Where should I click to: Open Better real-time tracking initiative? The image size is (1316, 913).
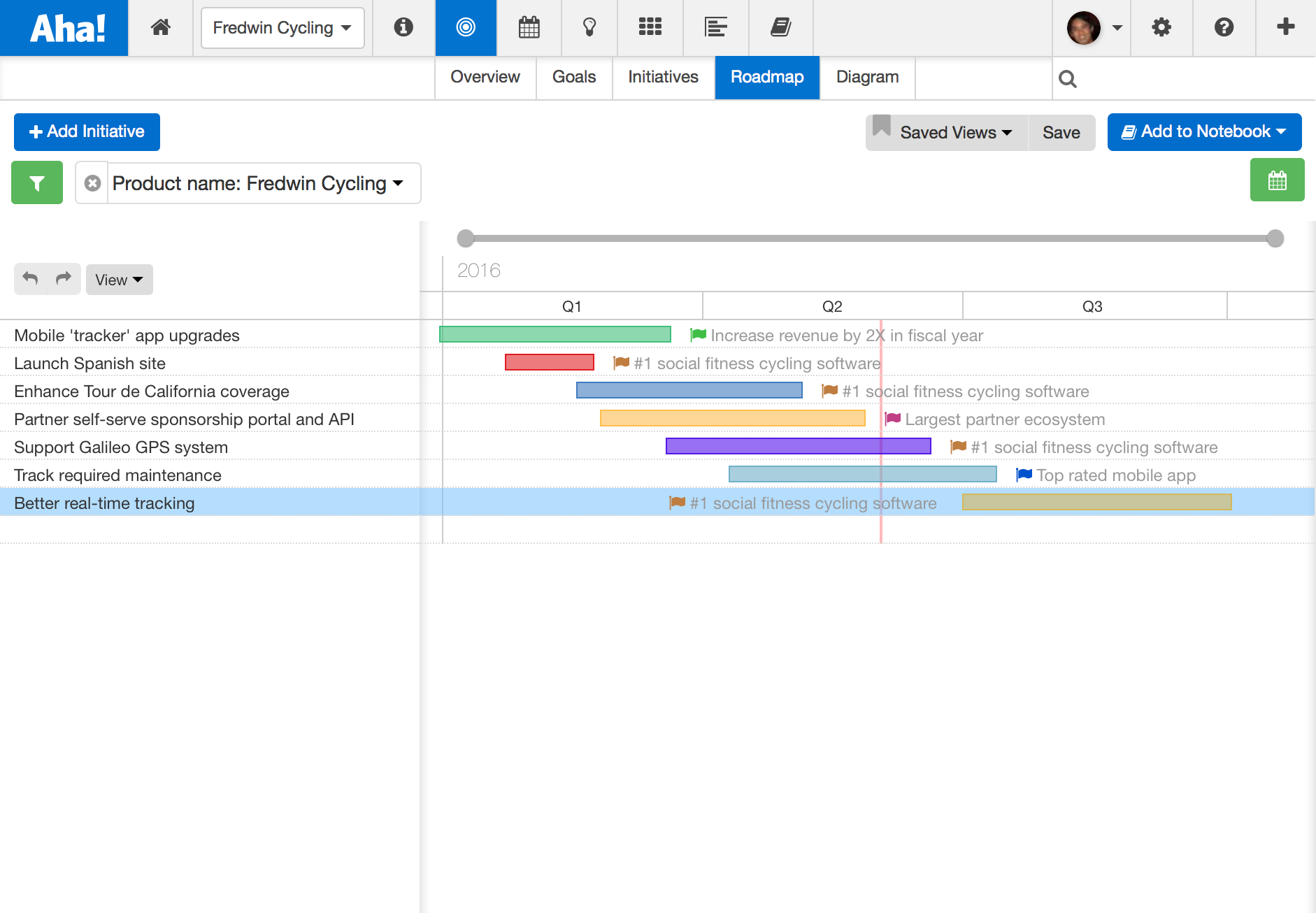coord(104,503)
